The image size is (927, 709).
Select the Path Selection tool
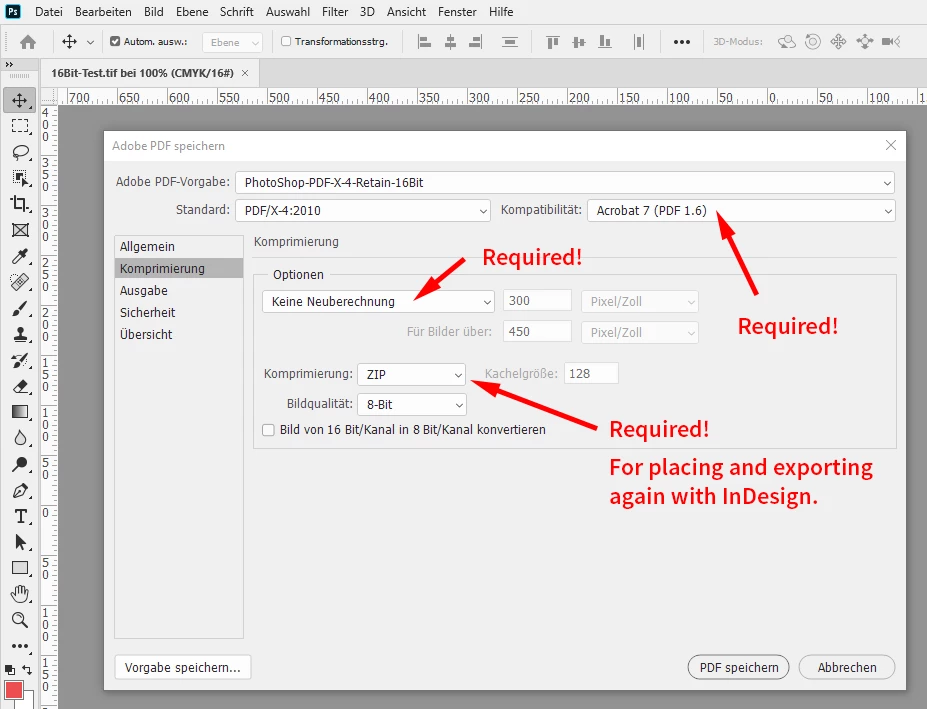coord(20,542)
